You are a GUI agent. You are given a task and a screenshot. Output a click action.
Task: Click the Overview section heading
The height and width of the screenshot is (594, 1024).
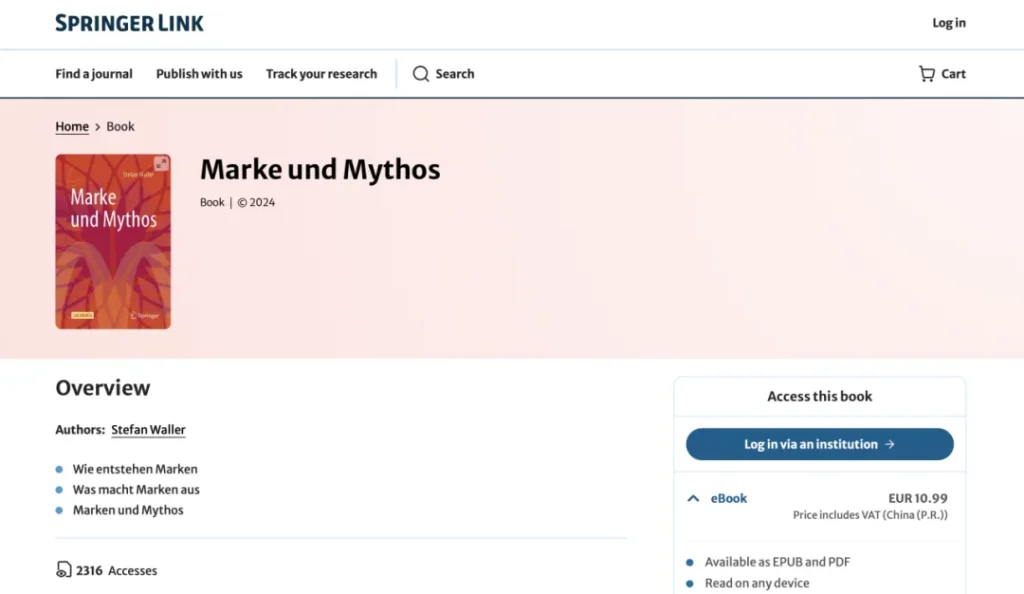[103, 388]
